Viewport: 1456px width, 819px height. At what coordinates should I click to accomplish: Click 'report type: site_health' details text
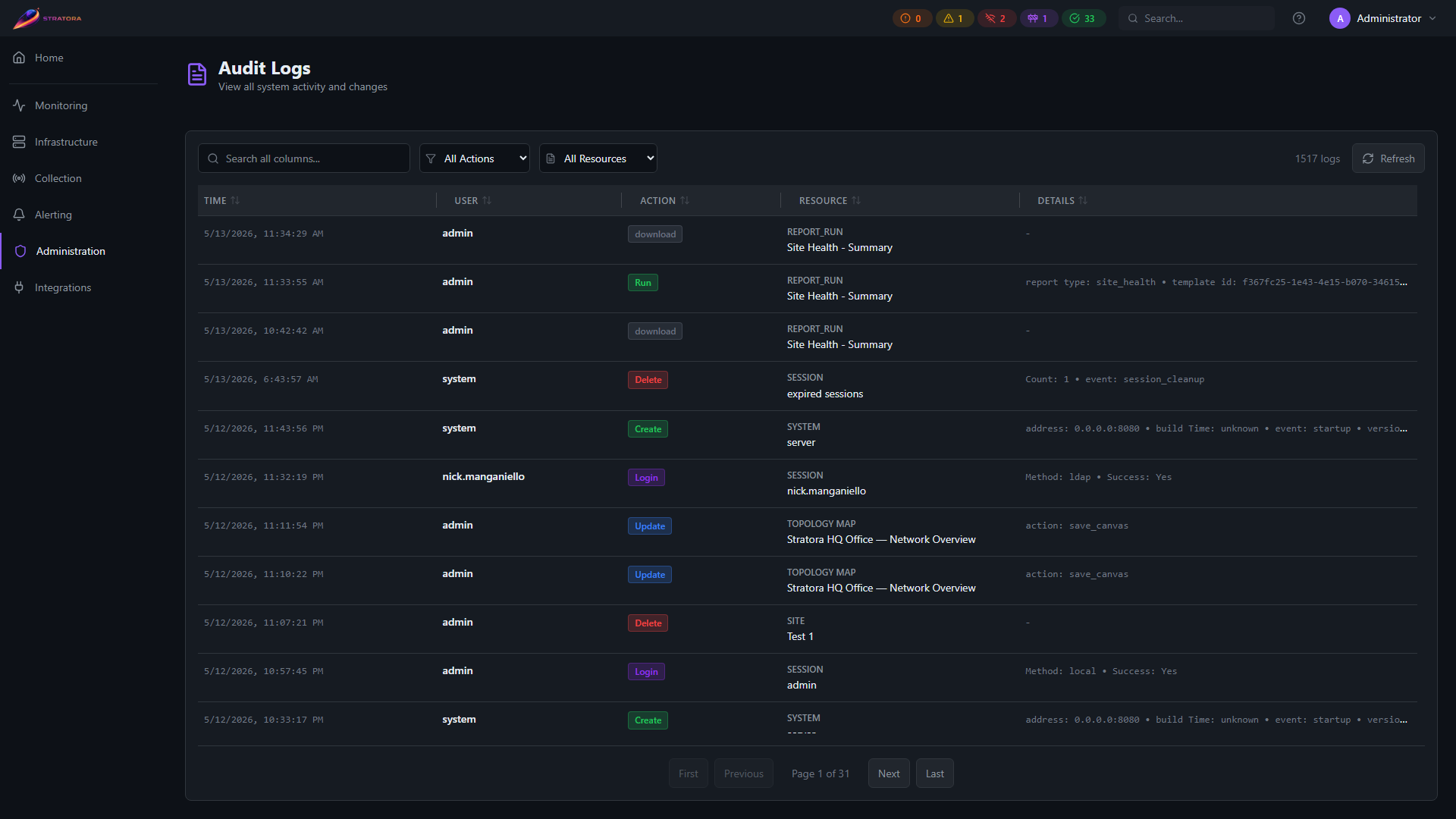click(x=1091, y=282)
